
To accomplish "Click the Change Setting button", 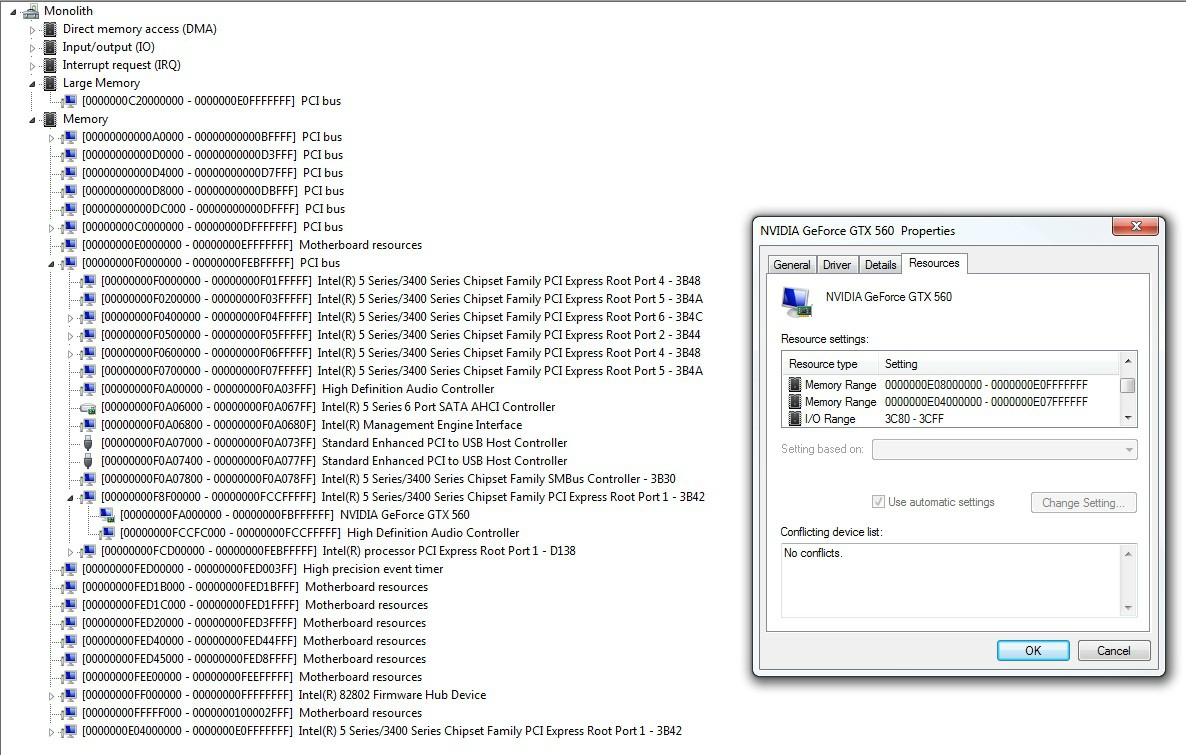I will (x=1083, y=503).
